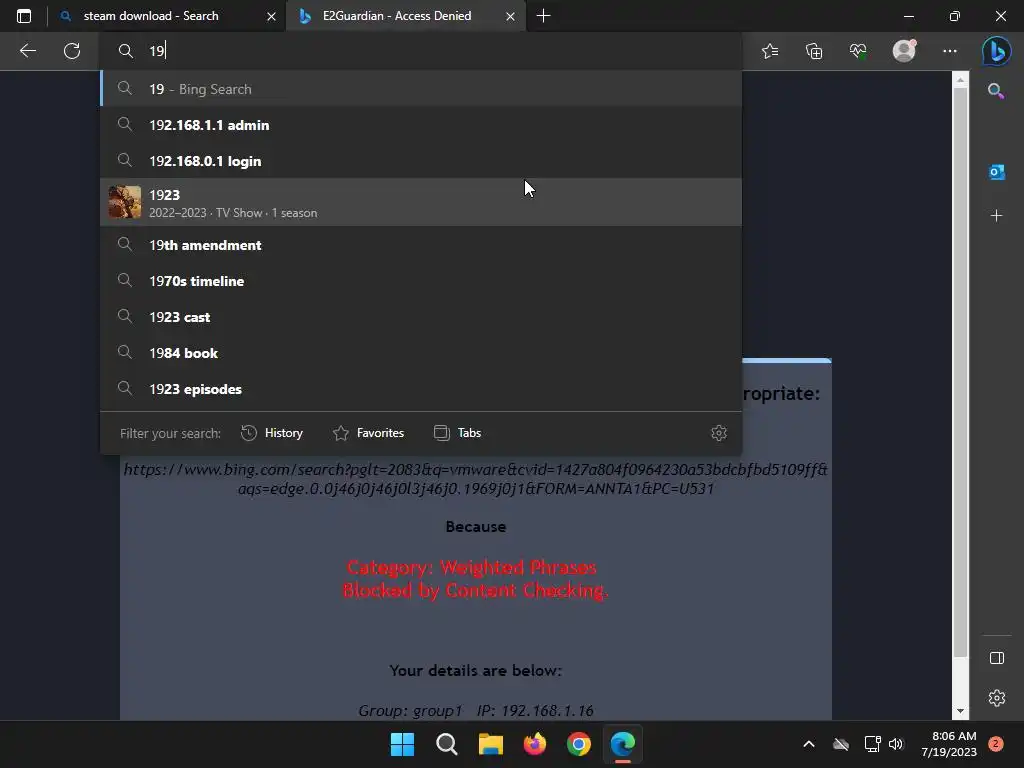
Task: Open Collections icon in toolbar
Action: tap(814, 51)
